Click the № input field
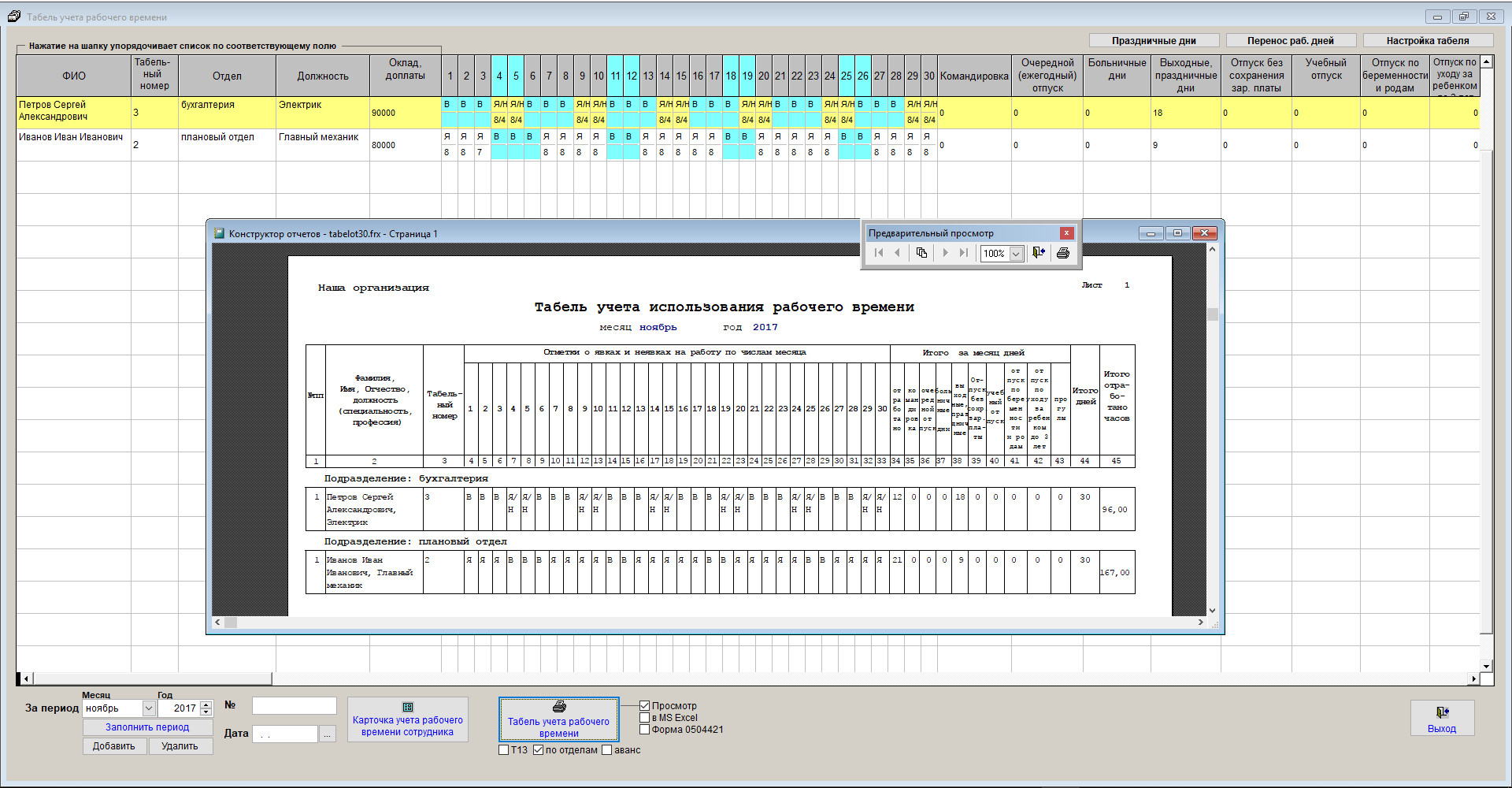The height and width of the screenshot is (788, 1512). coord(294,706)
